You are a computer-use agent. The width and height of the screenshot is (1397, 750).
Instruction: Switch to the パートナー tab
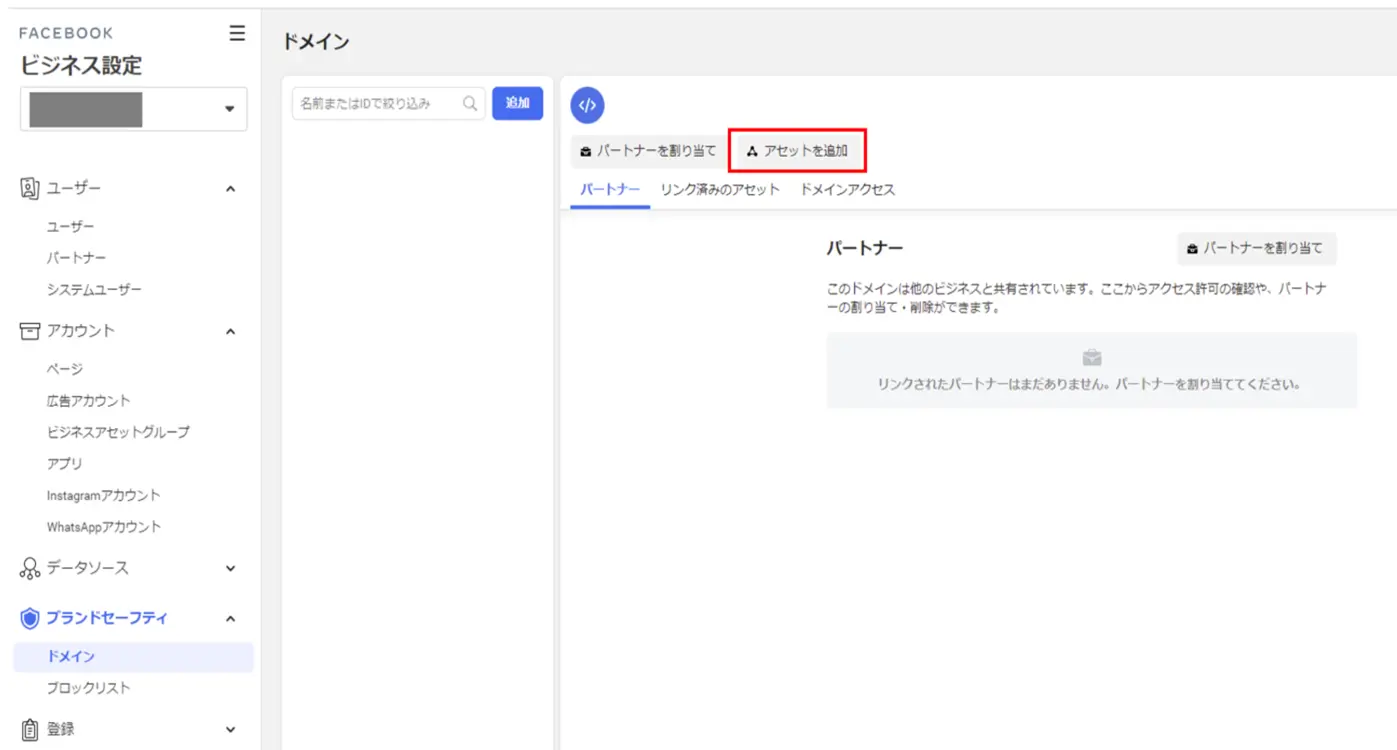tap(610, 189)
